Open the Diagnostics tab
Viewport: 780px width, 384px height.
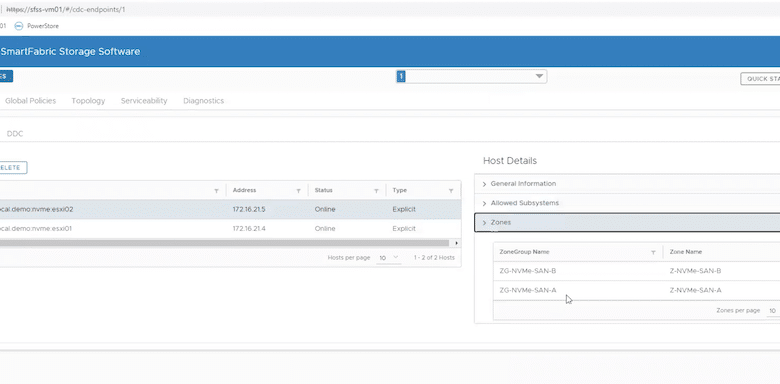point(203,100)
